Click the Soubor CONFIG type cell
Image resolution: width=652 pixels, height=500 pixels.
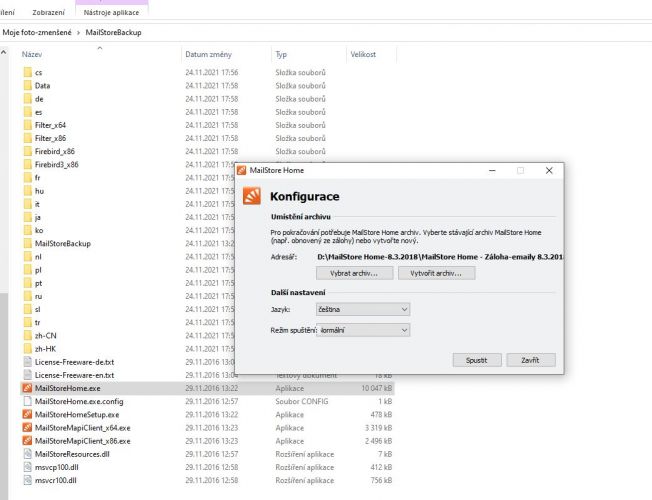tap(302, 401)
